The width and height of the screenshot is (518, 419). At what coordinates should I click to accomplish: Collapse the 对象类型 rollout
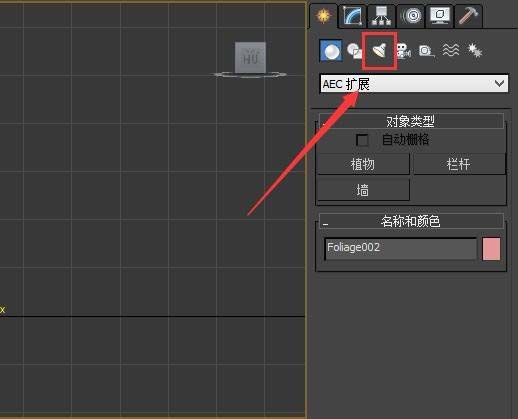click(411, 121)
